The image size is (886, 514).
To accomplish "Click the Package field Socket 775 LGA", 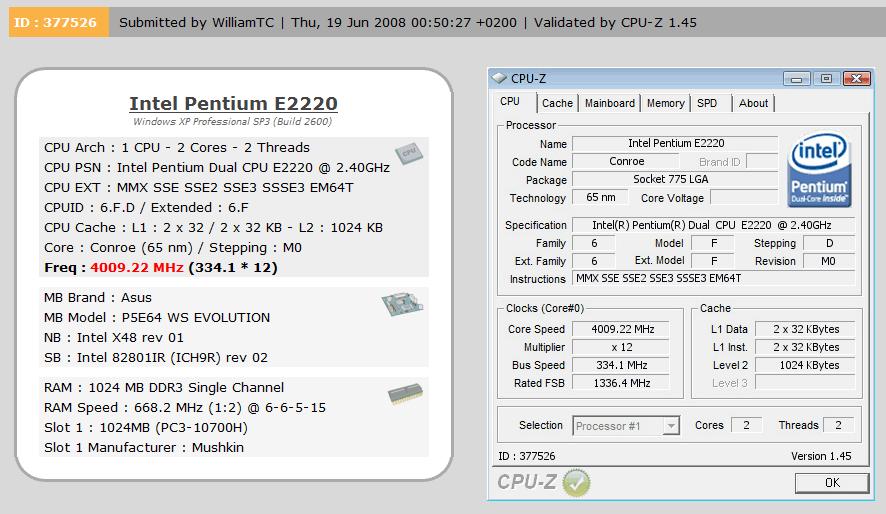I will point(675,180).
